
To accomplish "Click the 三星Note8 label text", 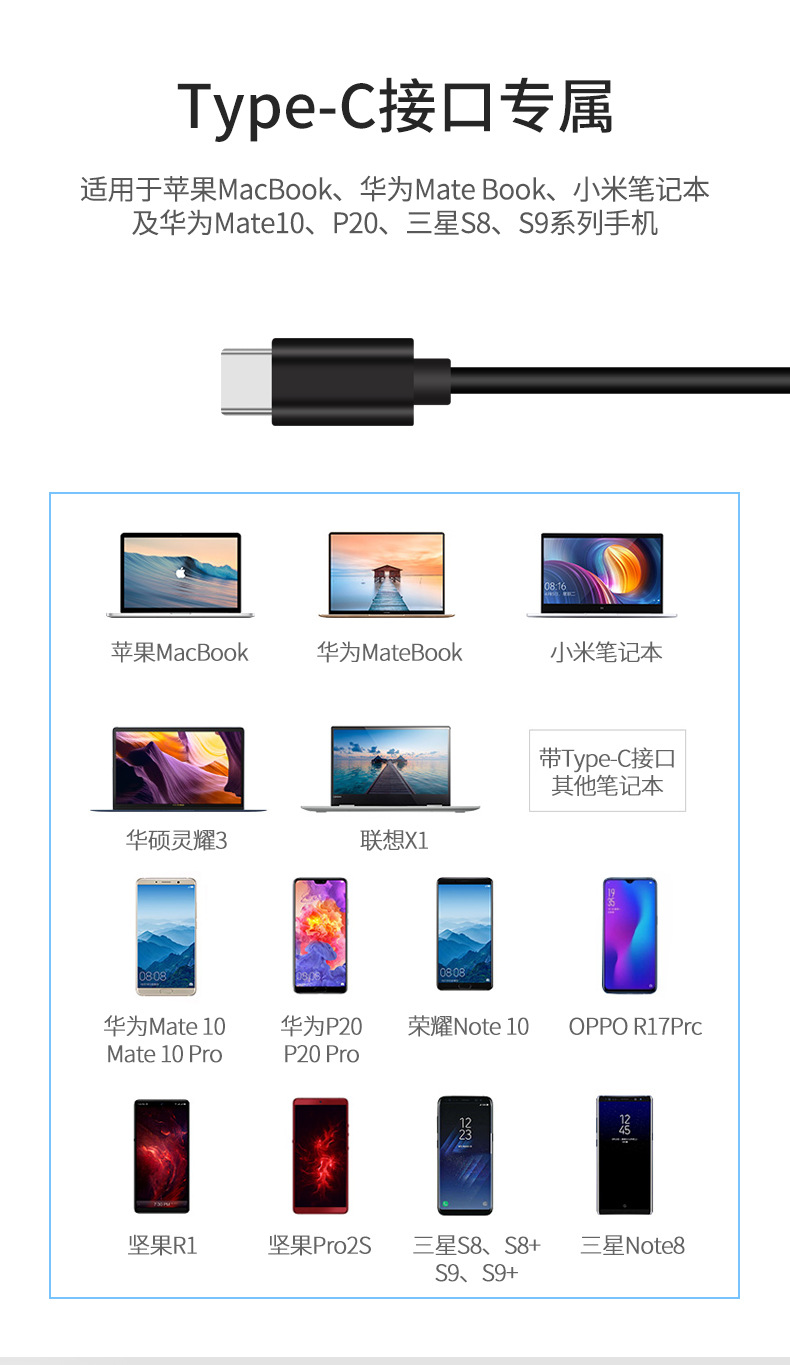I will pyautogui.click(x=633, y=1246).
